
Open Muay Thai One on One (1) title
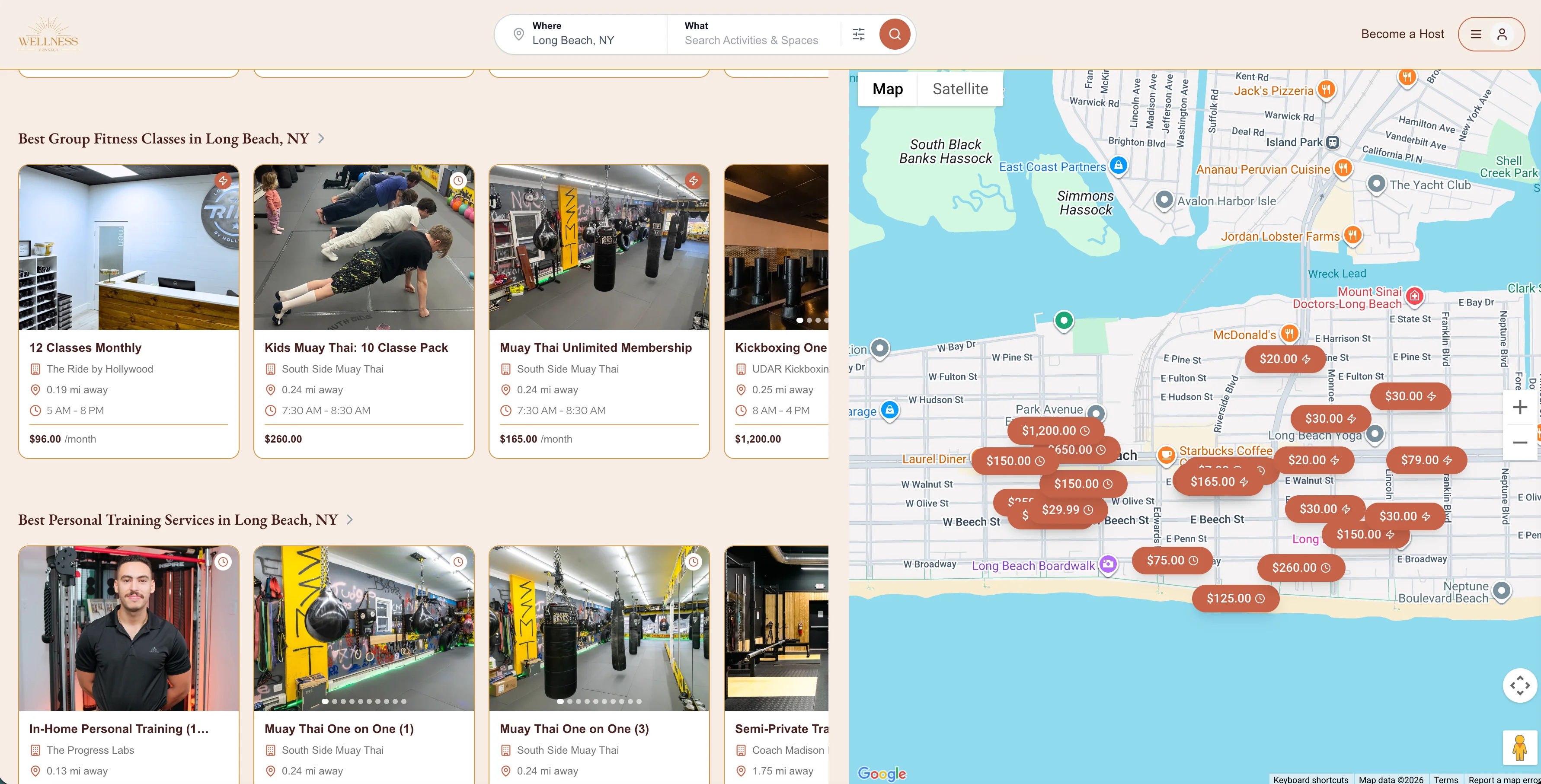coord(339,728)
